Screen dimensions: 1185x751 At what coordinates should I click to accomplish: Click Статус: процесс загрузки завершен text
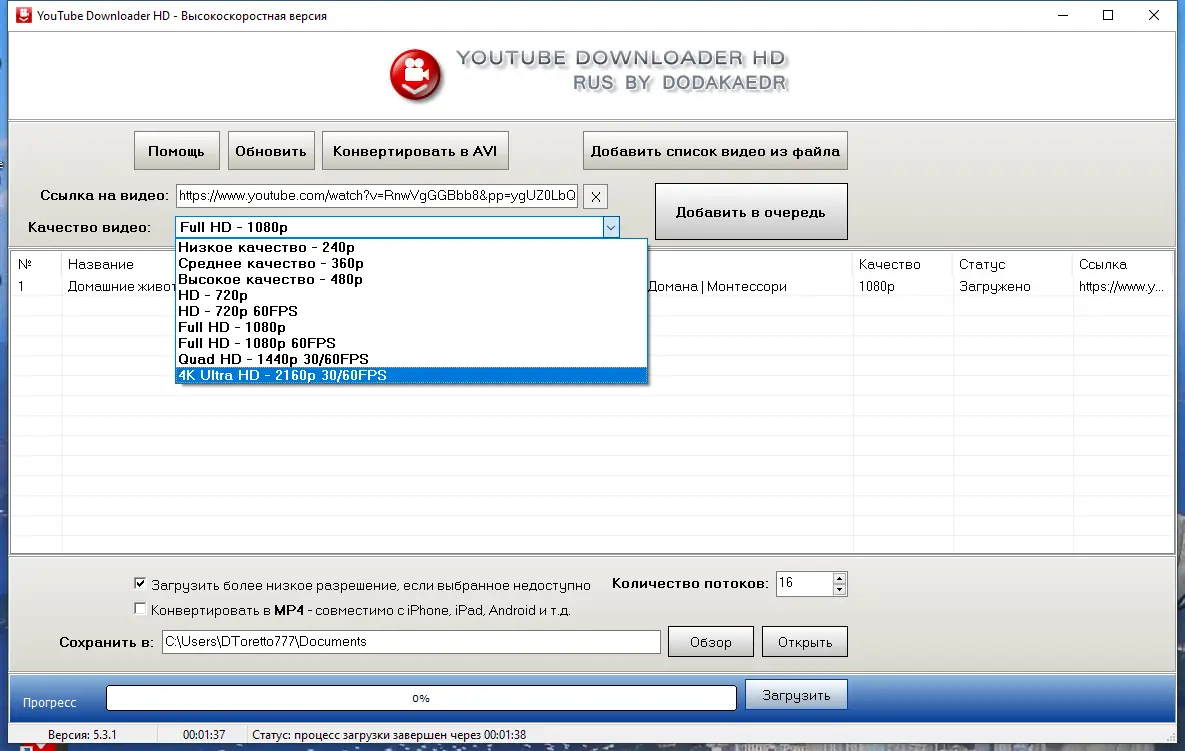coord(388,734)
